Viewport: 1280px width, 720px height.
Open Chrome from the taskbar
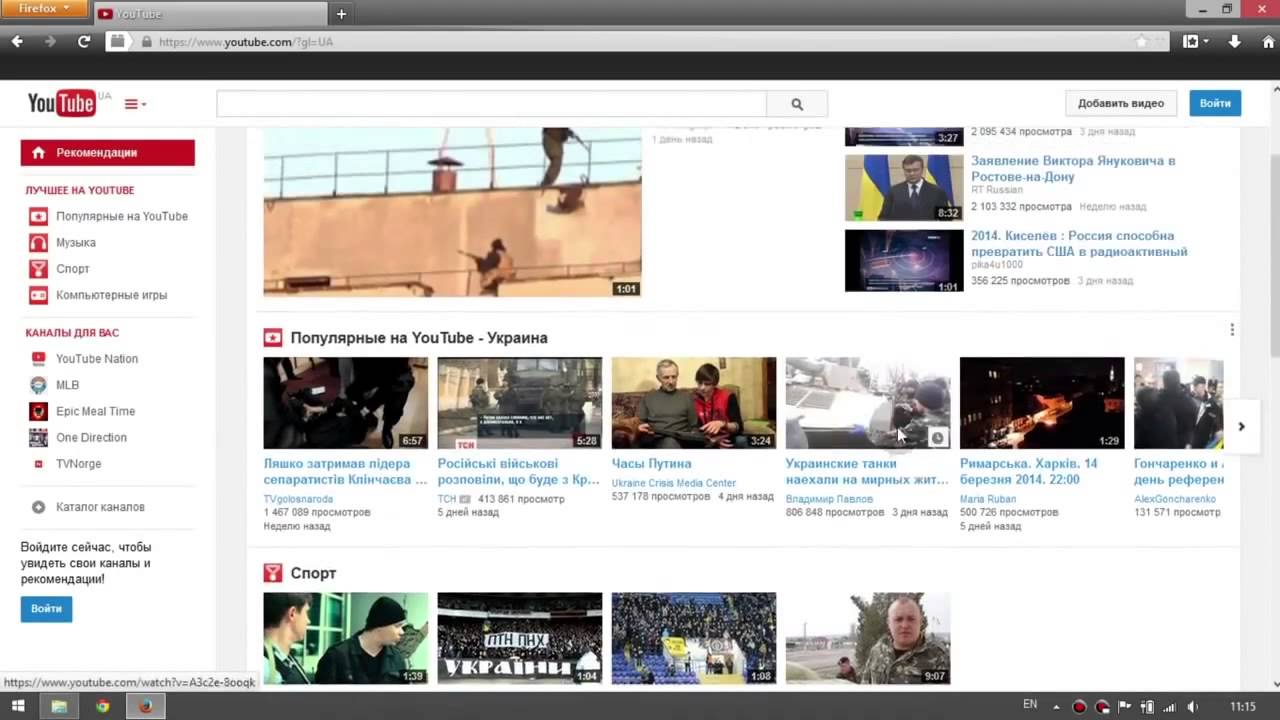click(x=102, y=706)
